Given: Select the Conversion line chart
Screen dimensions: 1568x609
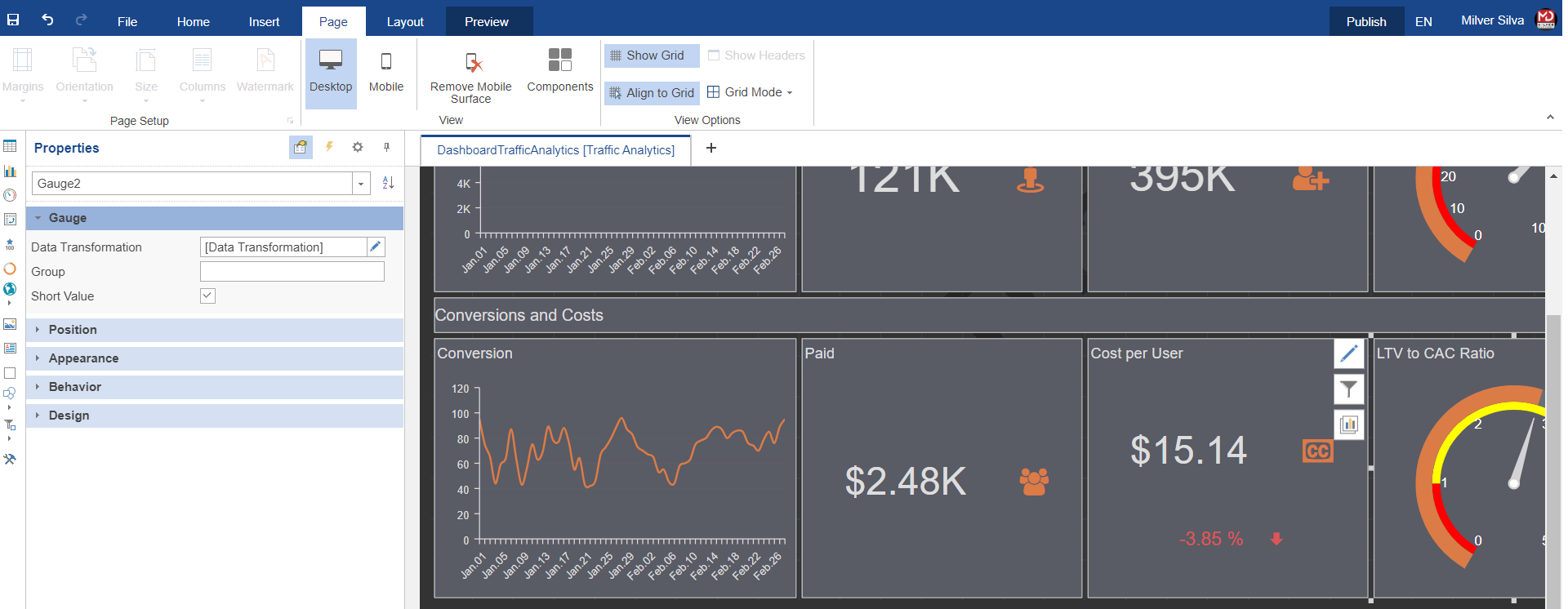Looking at the screenshot, I should pyautogui.click(x=615, y=468).
